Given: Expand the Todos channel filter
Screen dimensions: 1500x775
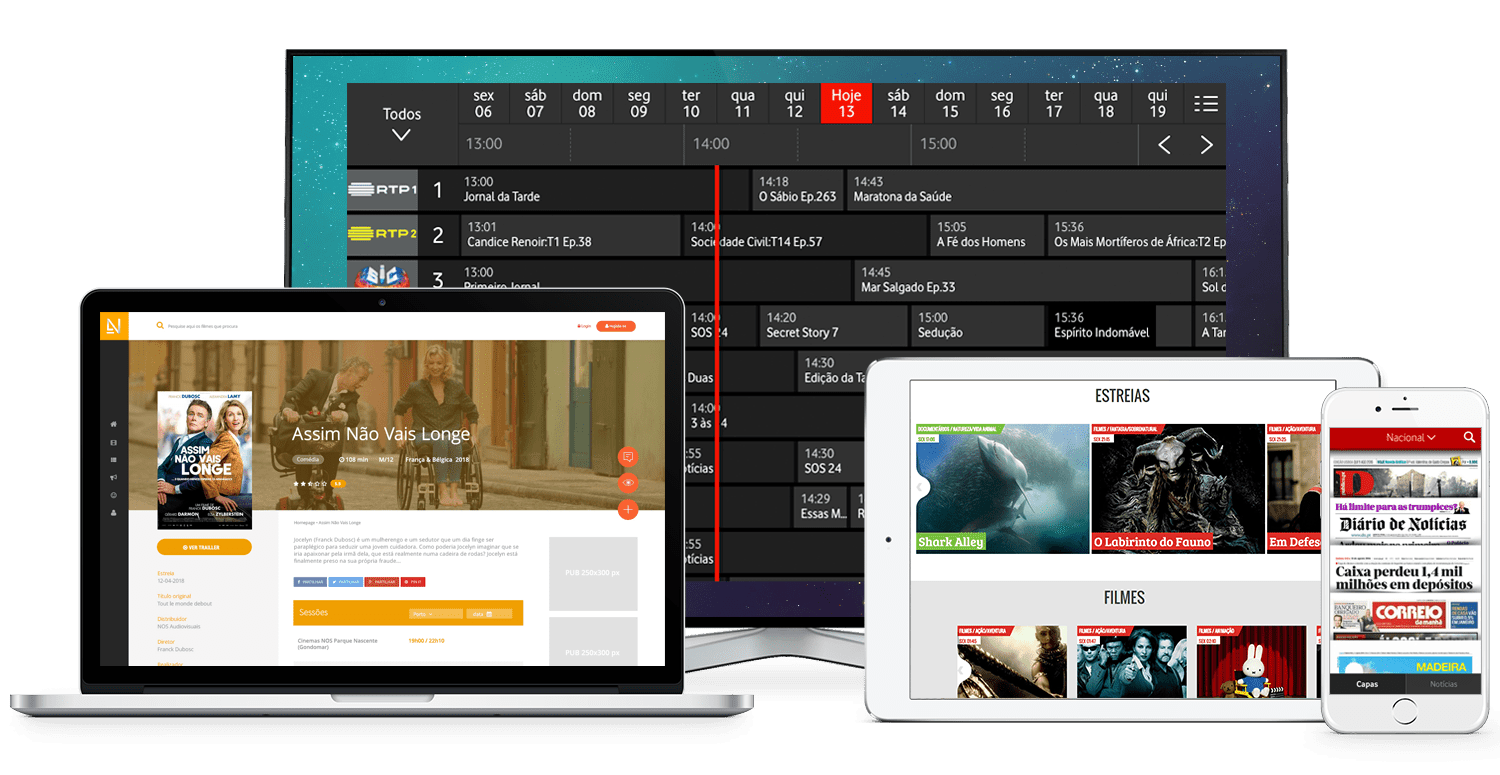Looking at the screenshot, I should (x=402, y=124).
